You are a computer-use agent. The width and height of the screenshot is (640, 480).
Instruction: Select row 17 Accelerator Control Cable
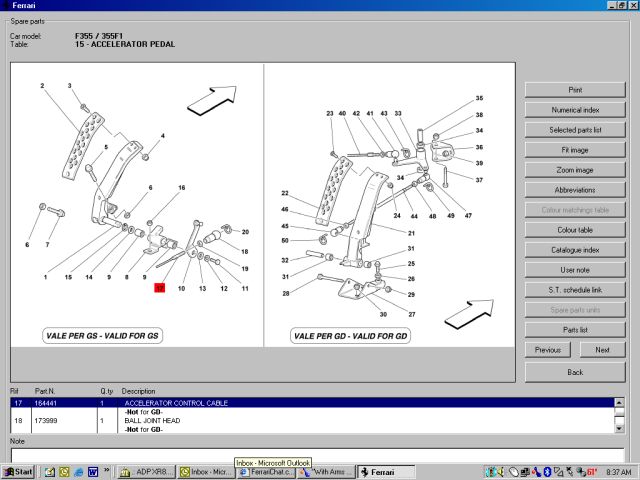point(312,403)
